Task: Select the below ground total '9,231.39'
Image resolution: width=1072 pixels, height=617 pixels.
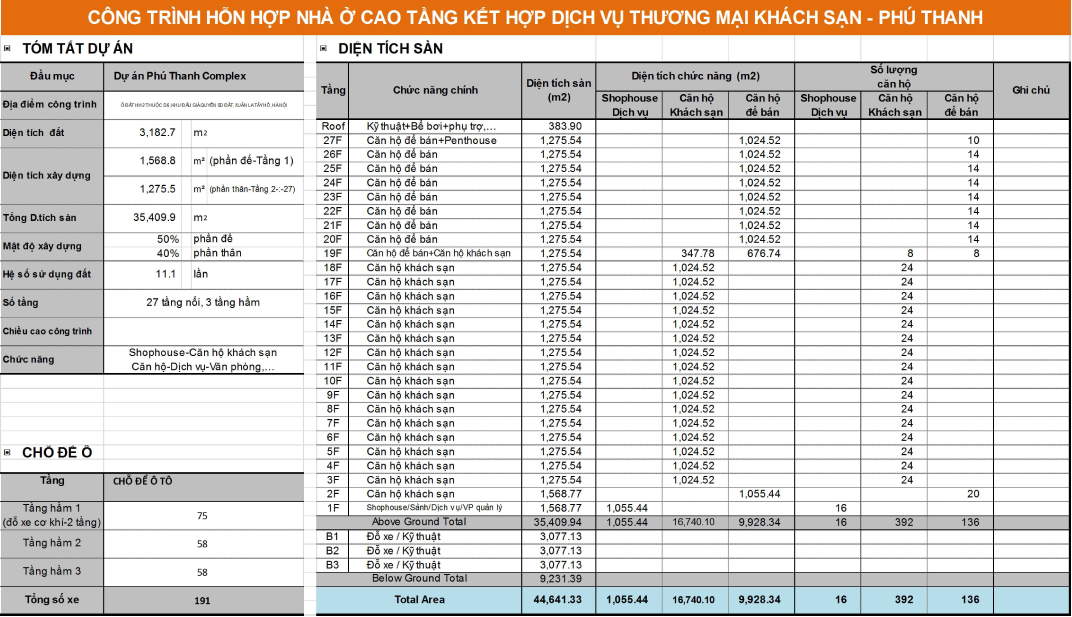Action: pyautogui.click(x=561, y=579)
